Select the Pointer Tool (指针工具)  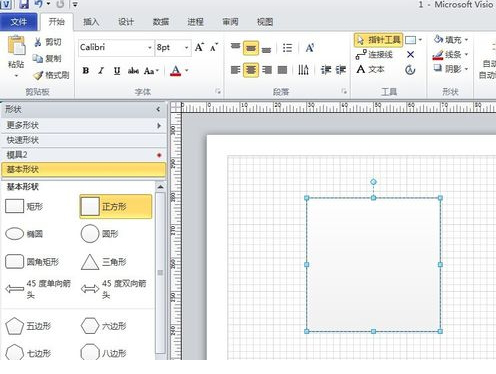[378, 40]
